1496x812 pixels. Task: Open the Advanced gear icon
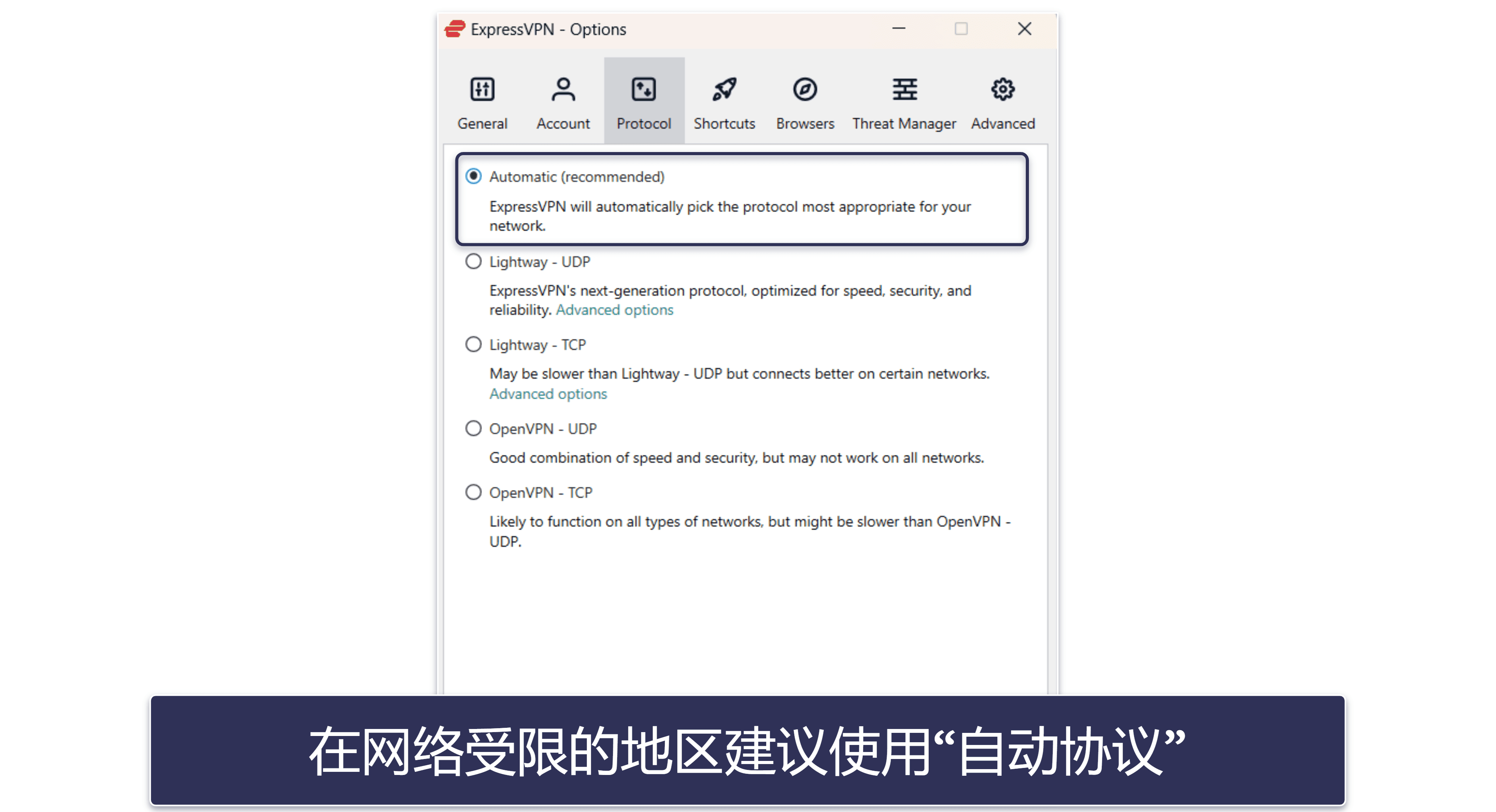point(1002,89)
